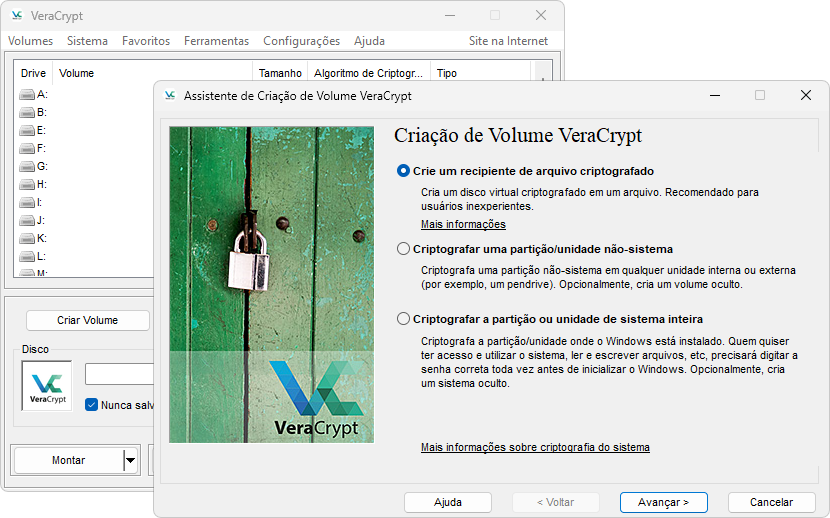Select drive K: icon in drive list
Image resolution: width=830 pixels, height=518 pixels.
(26, 239)
